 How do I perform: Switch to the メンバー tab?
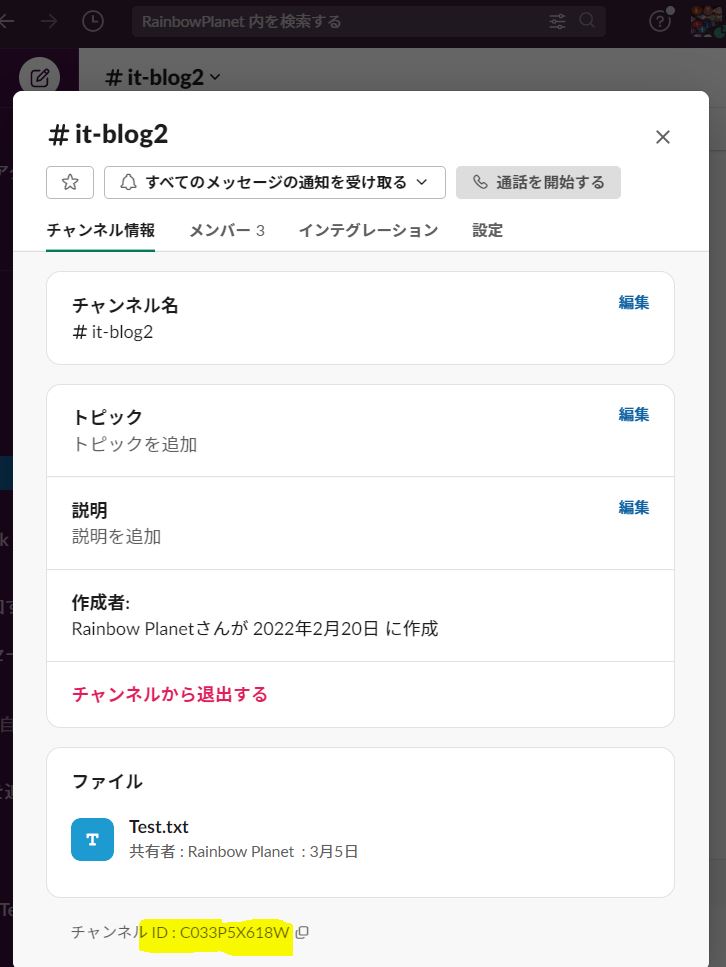(227, 230)
